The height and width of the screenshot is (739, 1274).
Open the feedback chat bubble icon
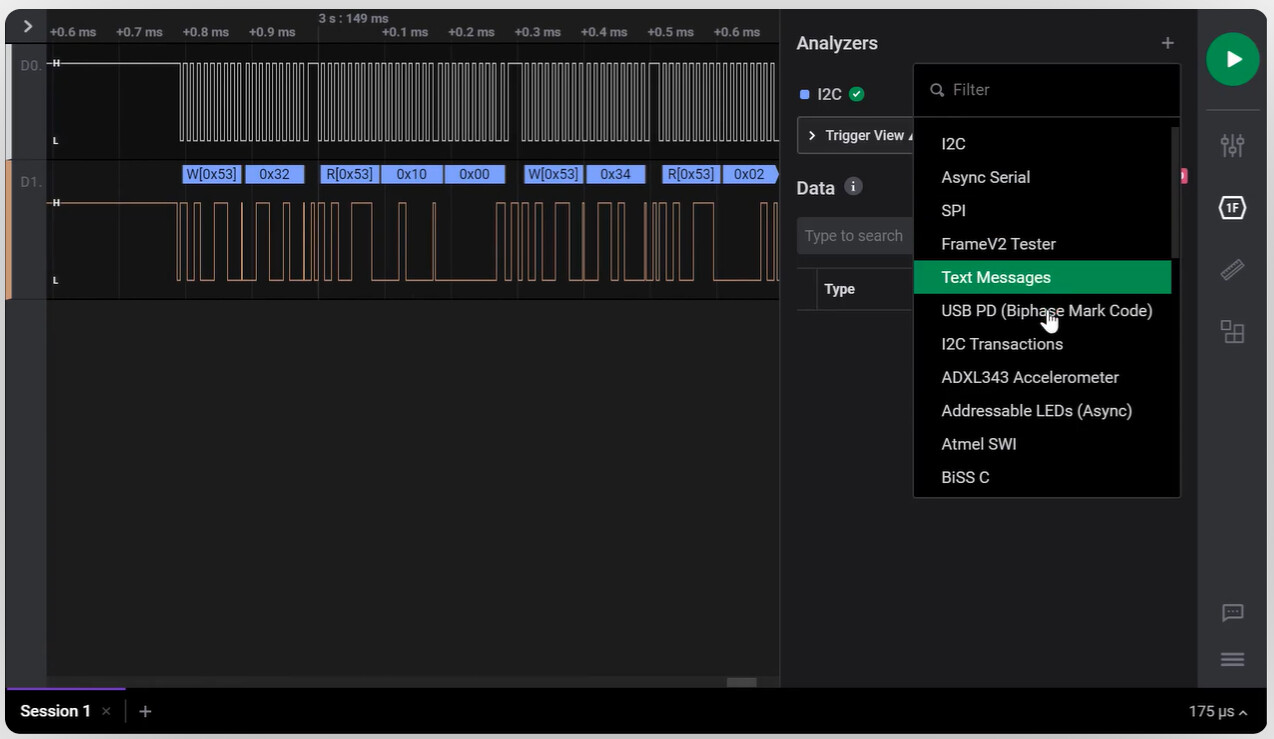click(1232, 613)
